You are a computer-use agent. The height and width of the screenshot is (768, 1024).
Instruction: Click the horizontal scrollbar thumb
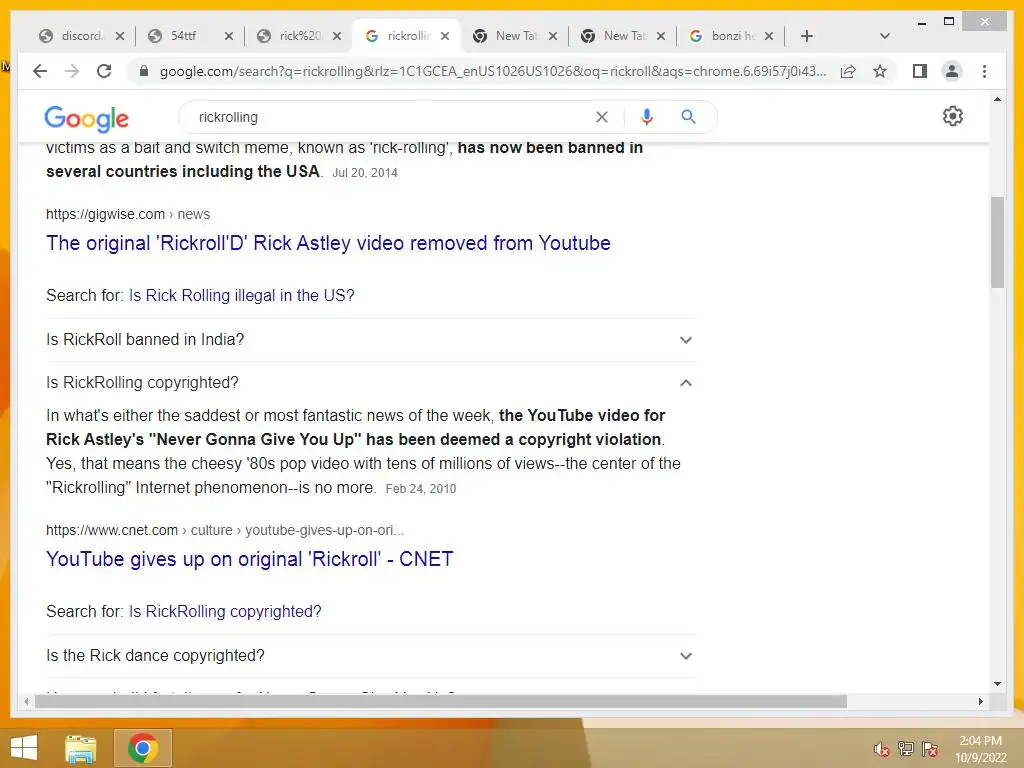[x=441, y=701]
